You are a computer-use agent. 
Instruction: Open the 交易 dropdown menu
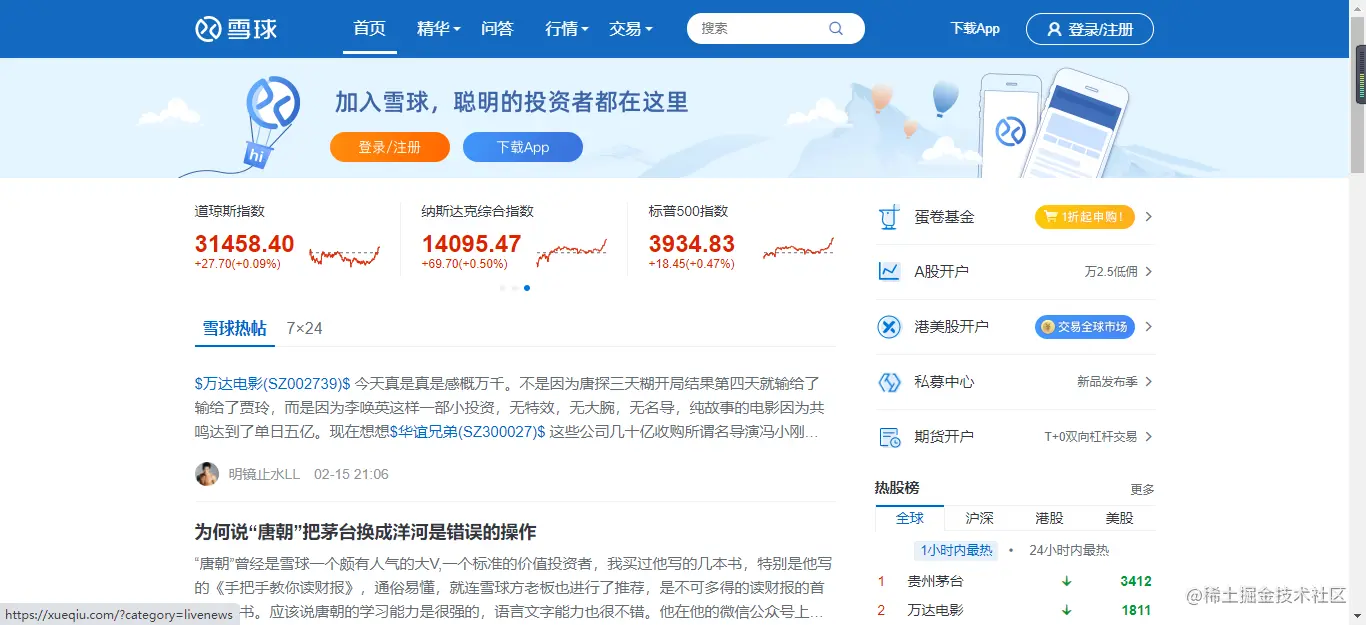point(631,29)
